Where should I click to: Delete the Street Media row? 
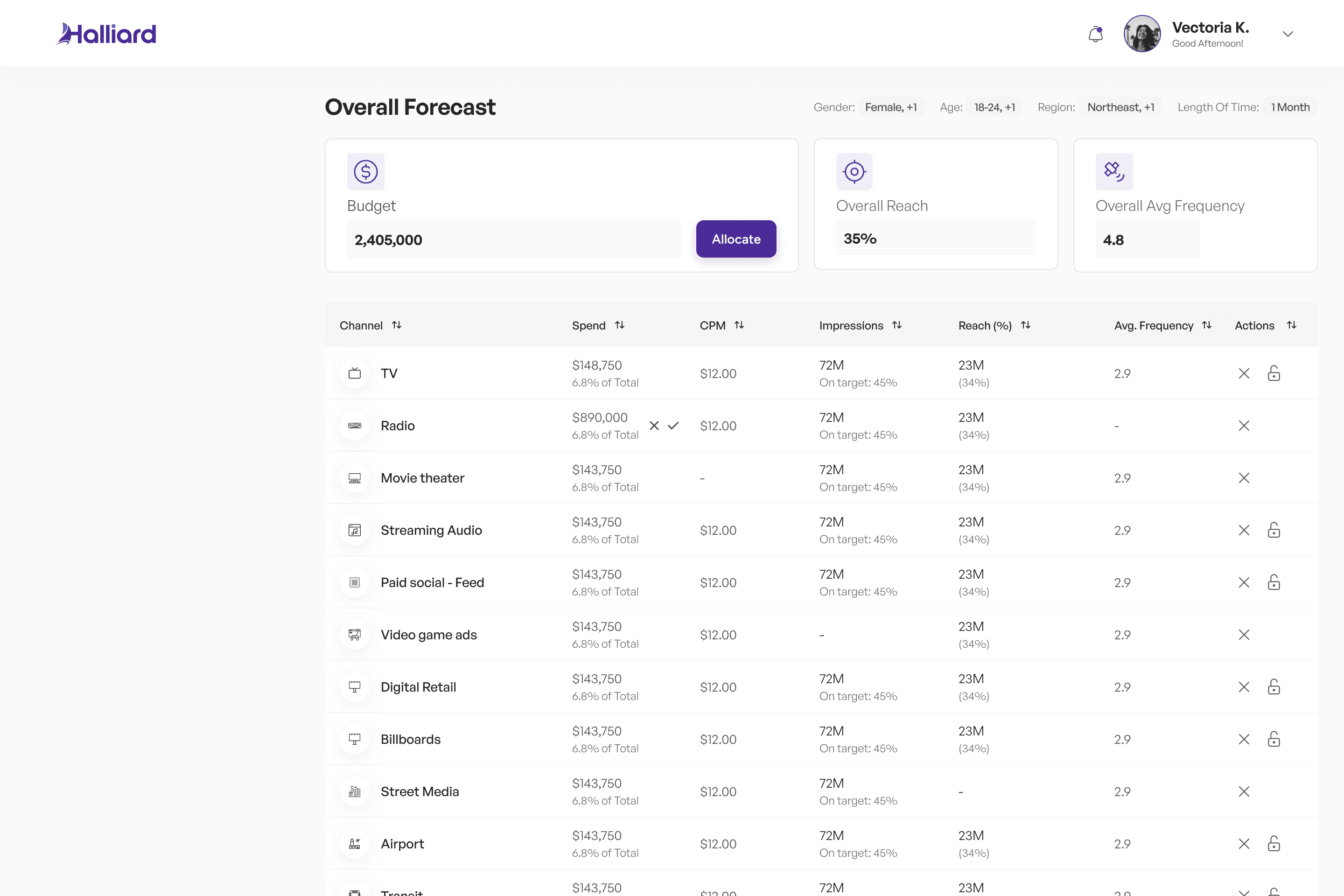tap(1243, 791)
